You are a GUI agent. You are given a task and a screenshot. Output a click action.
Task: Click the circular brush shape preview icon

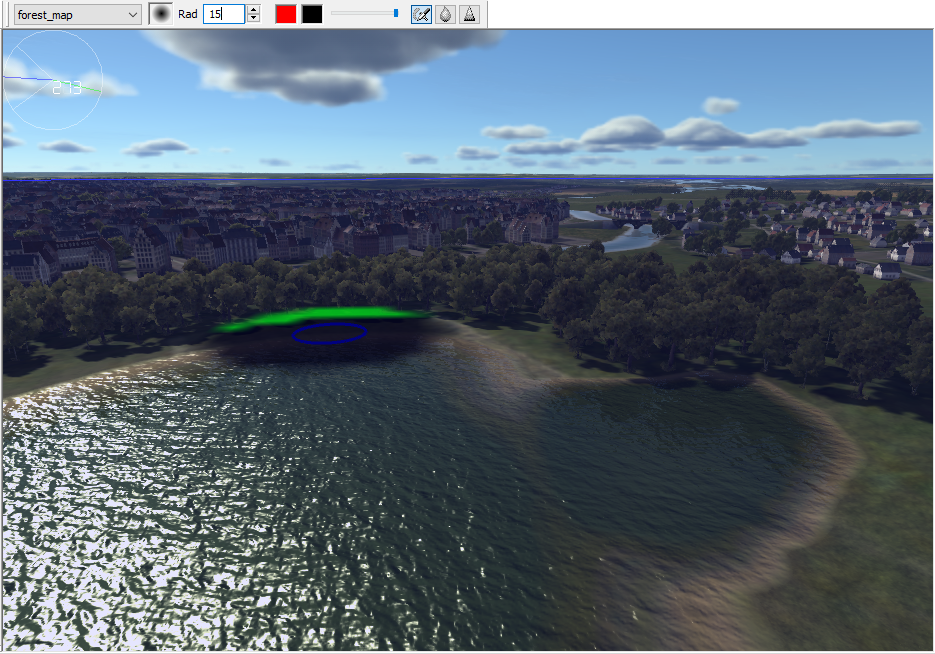point(161,13)
